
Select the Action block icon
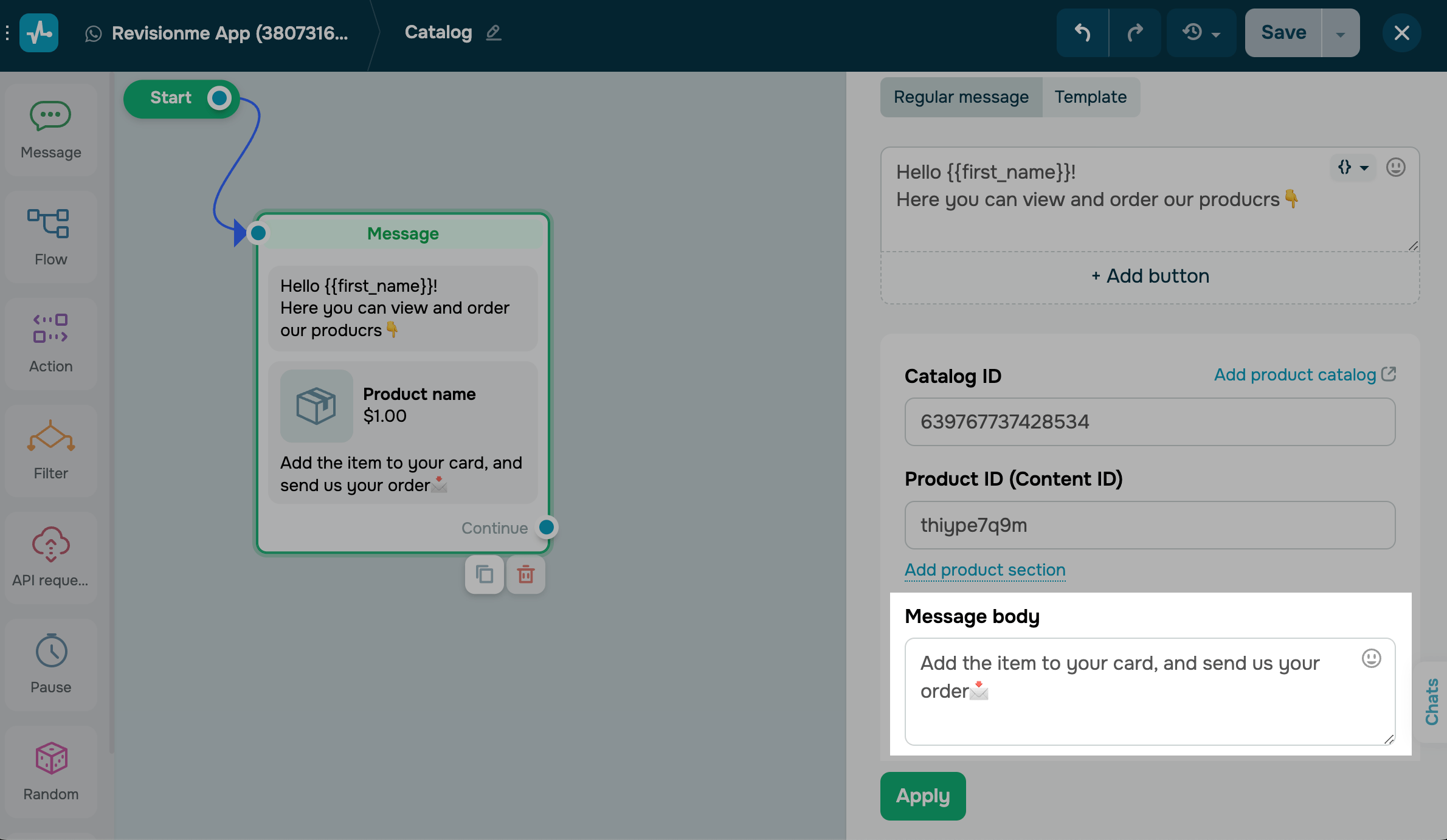tap(50, 329)
